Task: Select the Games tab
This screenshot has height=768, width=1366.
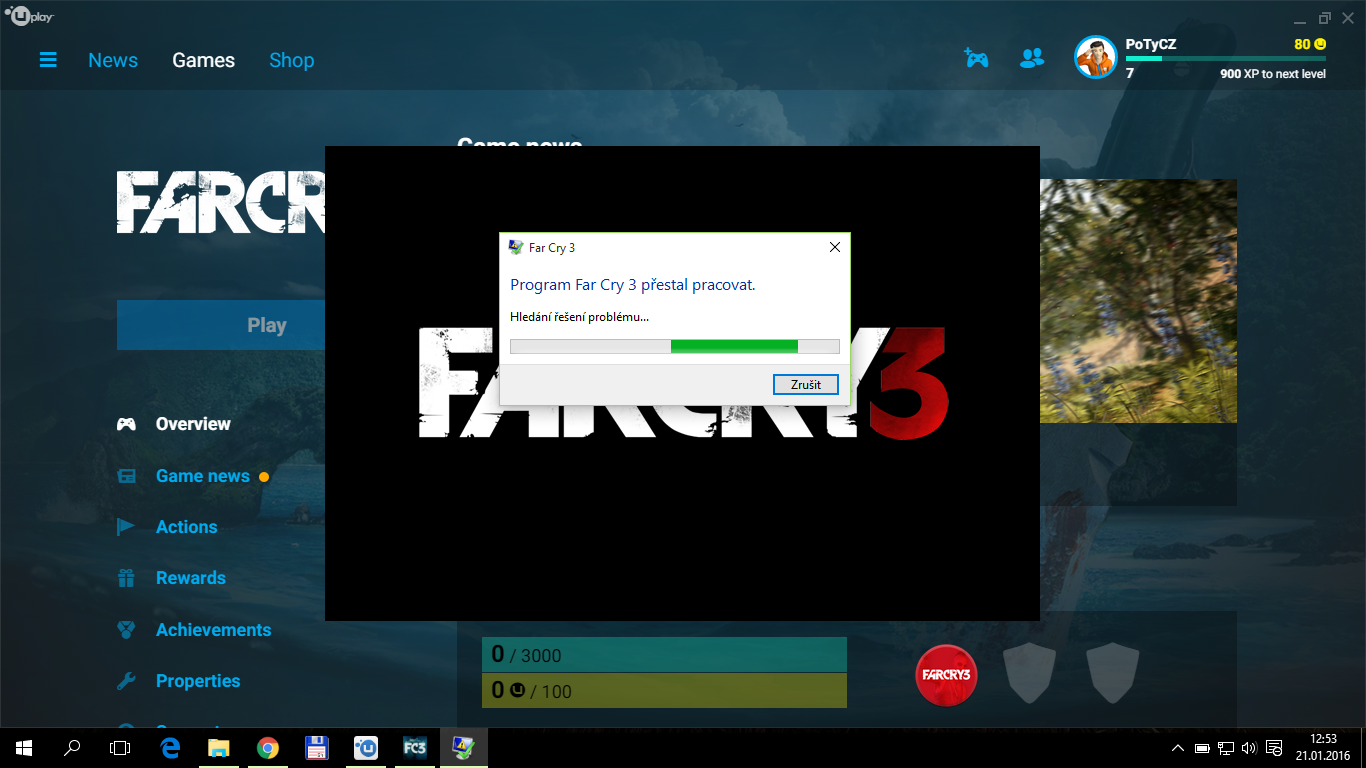Action: click(x=203, y=60)
